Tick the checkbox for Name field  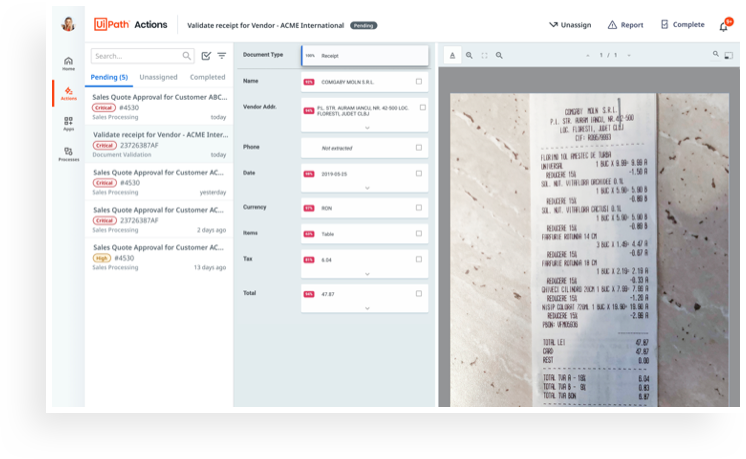click(419, 81)
